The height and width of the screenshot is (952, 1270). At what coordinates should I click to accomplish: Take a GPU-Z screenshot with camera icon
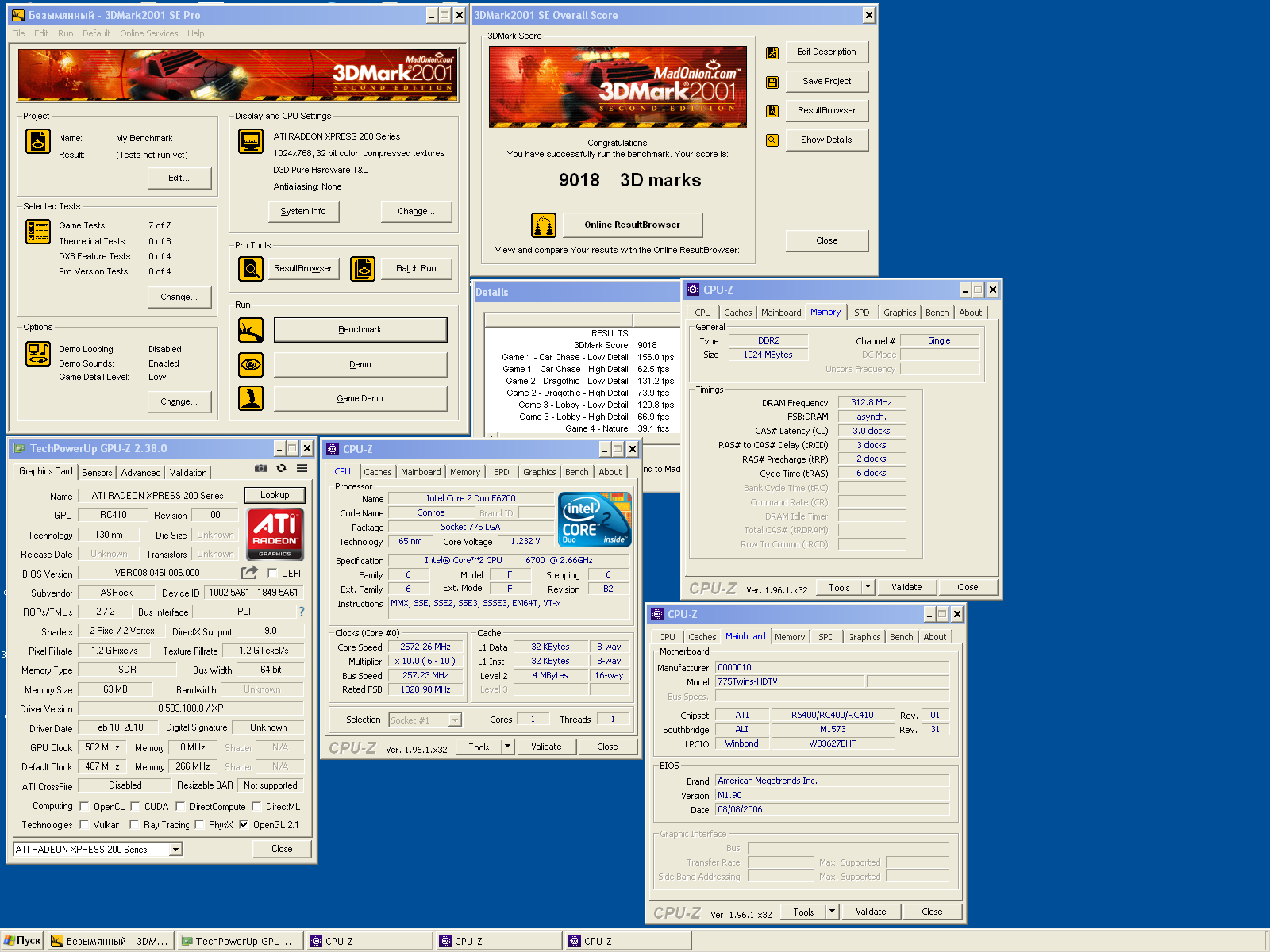coord(260,468)
